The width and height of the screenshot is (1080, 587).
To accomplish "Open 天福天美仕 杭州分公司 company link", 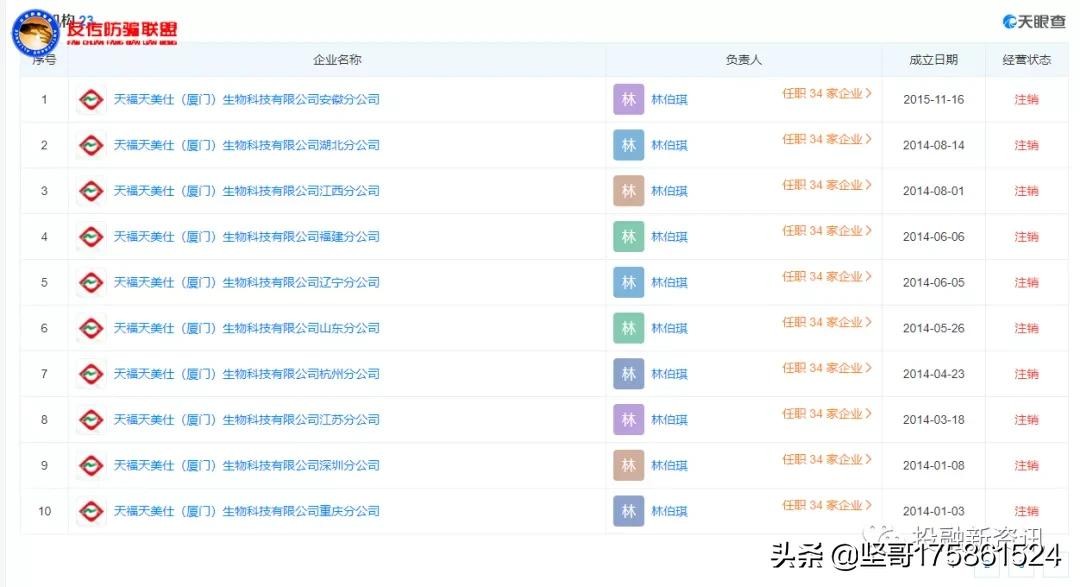I will pyautogui.click(x=247, y=374).
